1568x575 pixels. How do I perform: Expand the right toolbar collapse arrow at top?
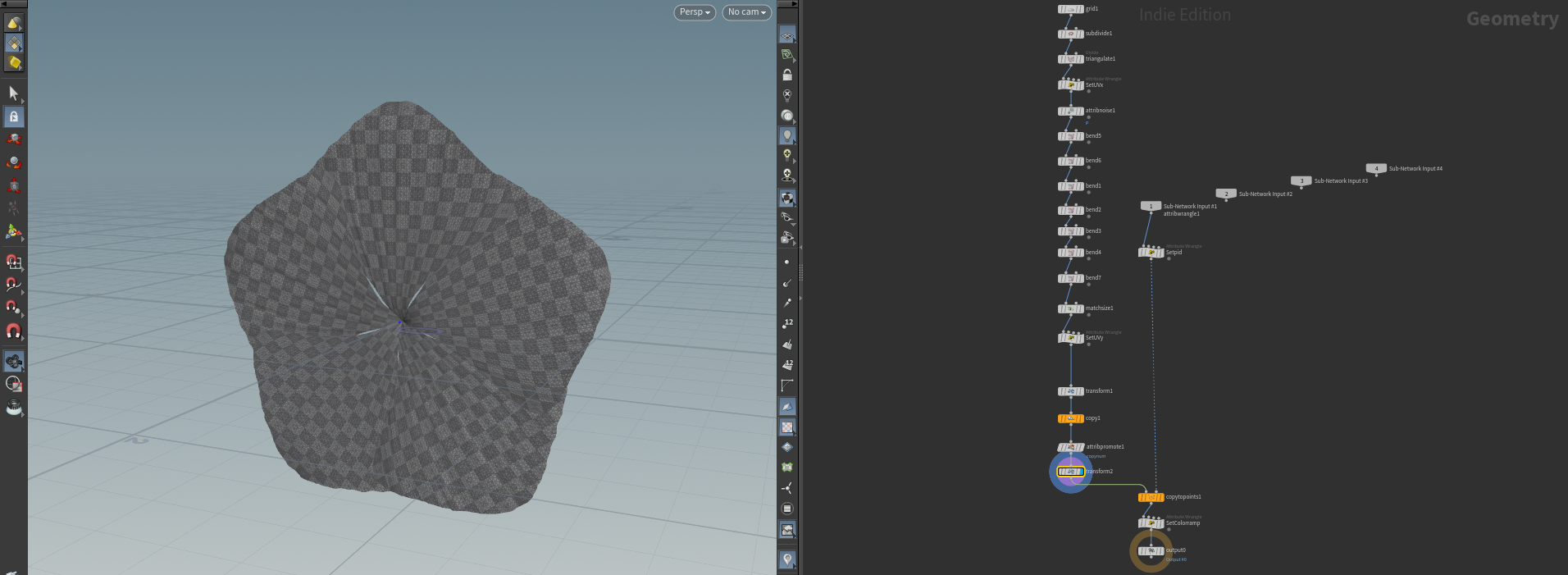(787, 4)
